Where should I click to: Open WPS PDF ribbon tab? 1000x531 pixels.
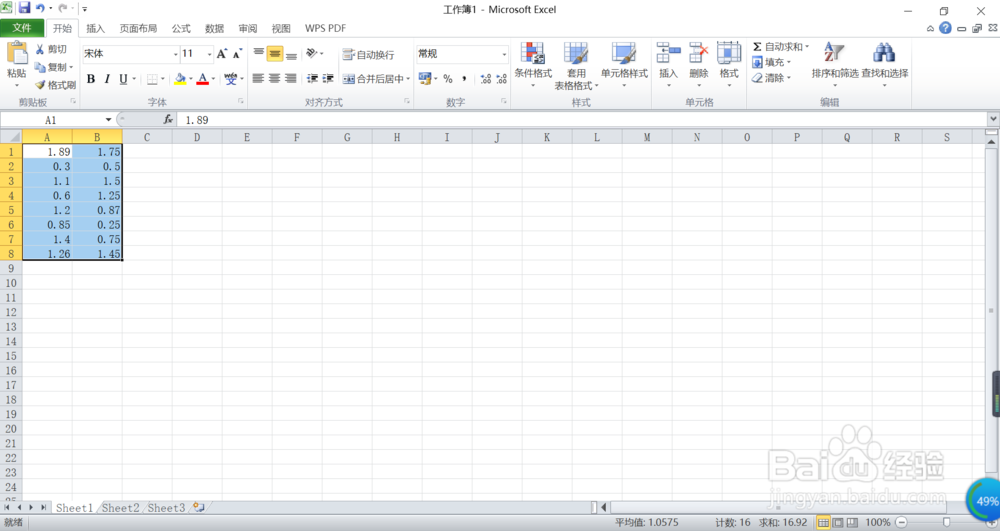pyautogui.click(x=325, y=28)
